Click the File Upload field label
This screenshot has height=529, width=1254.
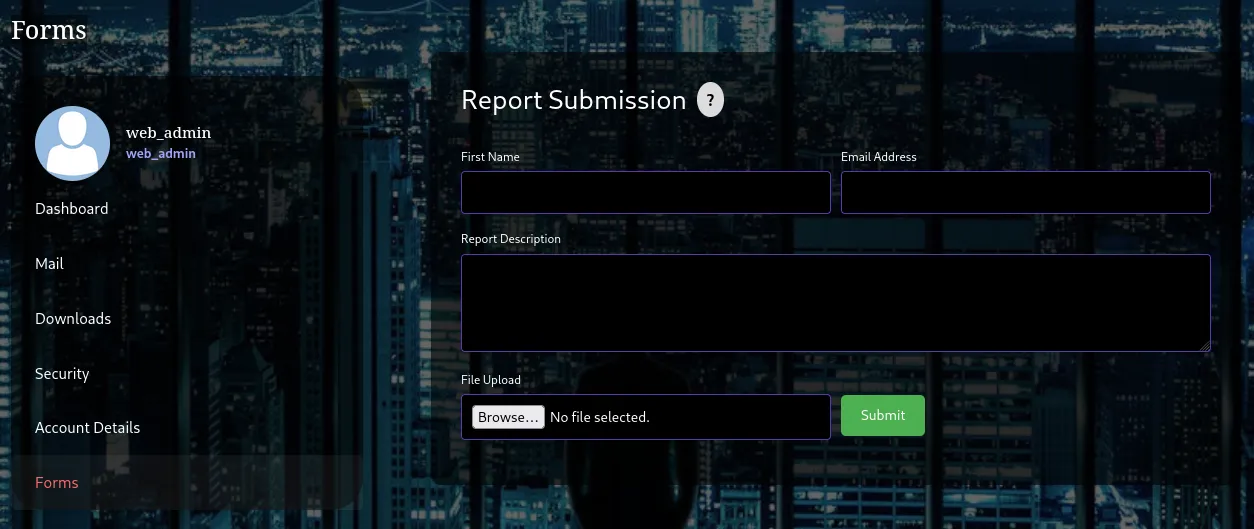(x=490, y=380)
